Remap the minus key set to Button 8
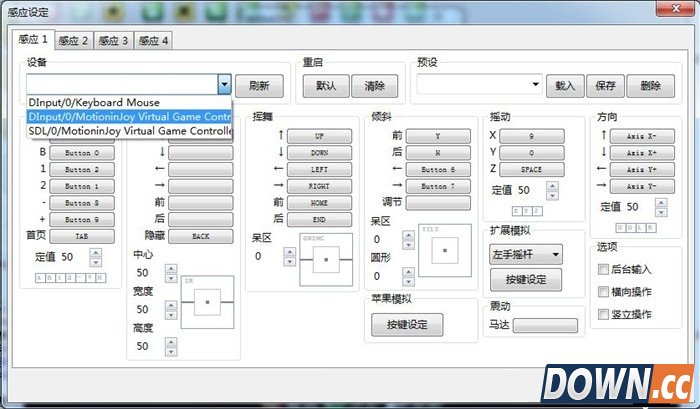Viewport: 700px width, 409px height. [82, 203]
